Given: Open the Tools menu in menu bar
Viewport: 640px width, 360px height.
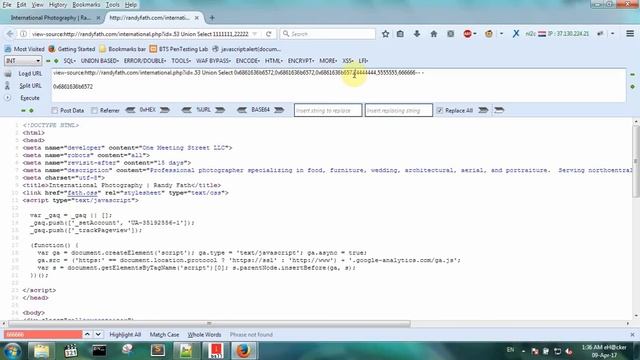Looking at the screenshot, I should pyautogui.click(x=112, y=5).
